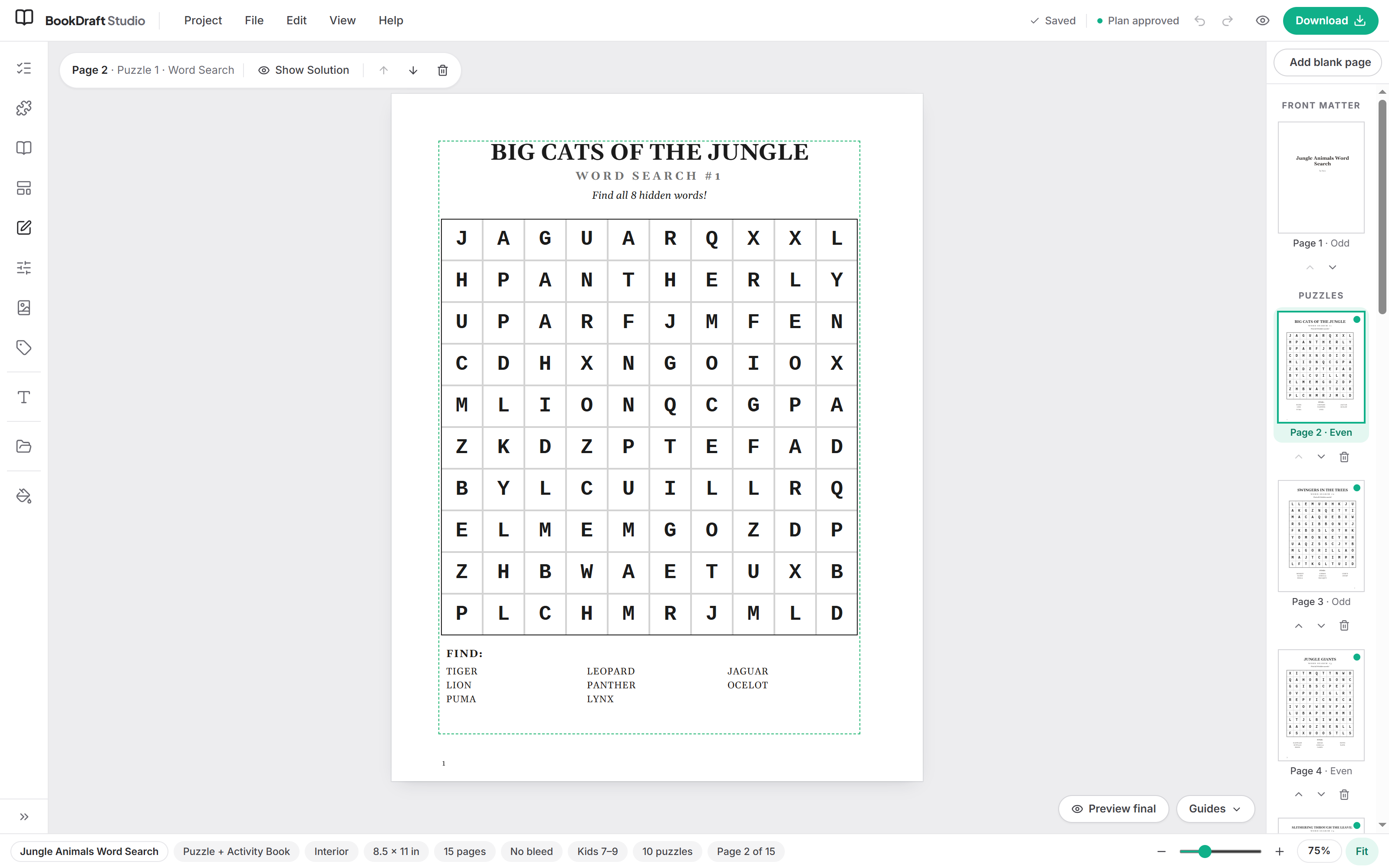Open the View menu
Image resolution: width=1389 pixels, height=868 pixels.
[342, 21]
